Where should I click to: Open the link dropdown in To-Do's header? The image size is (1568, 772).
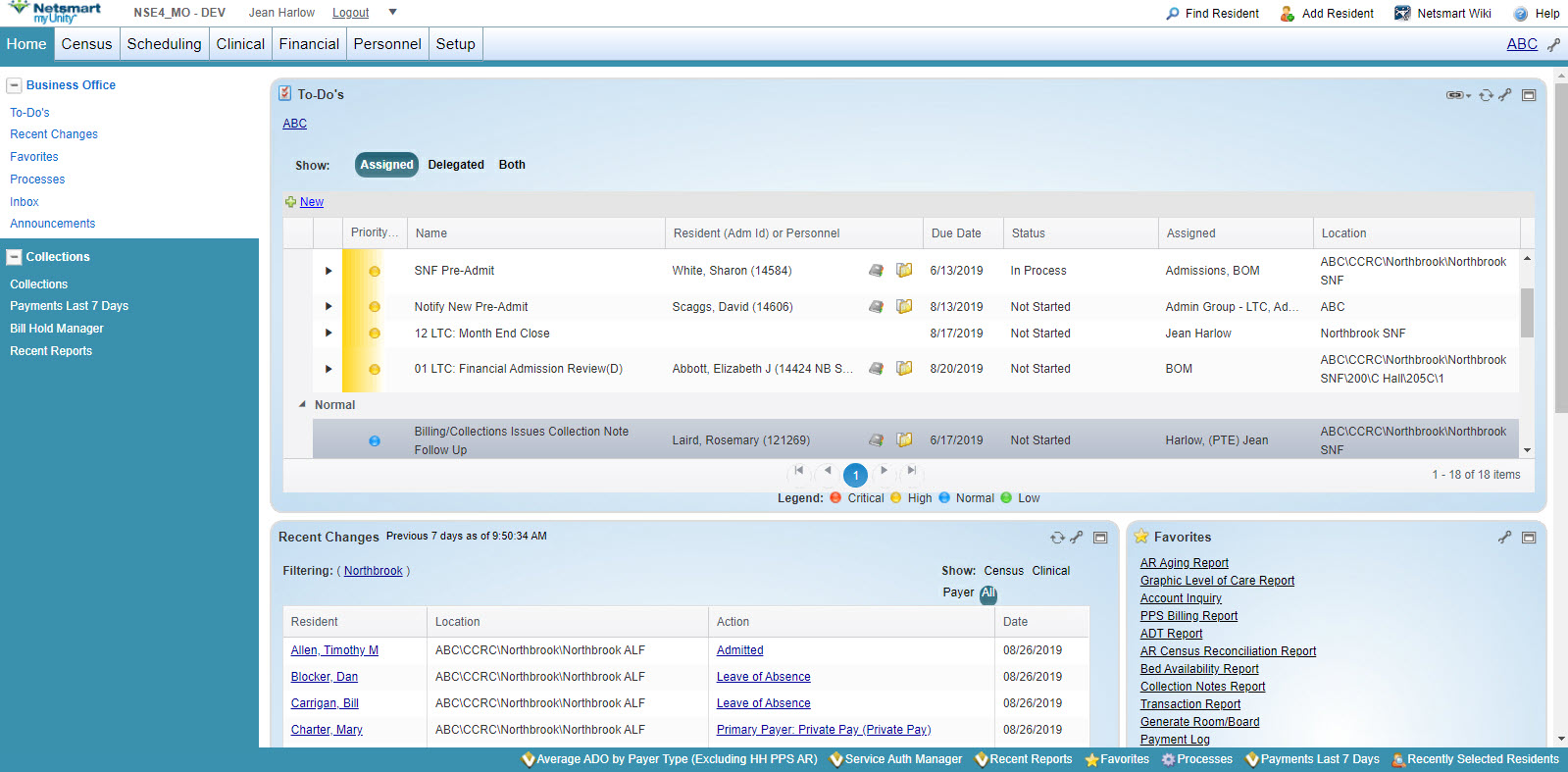point(1459,95)
